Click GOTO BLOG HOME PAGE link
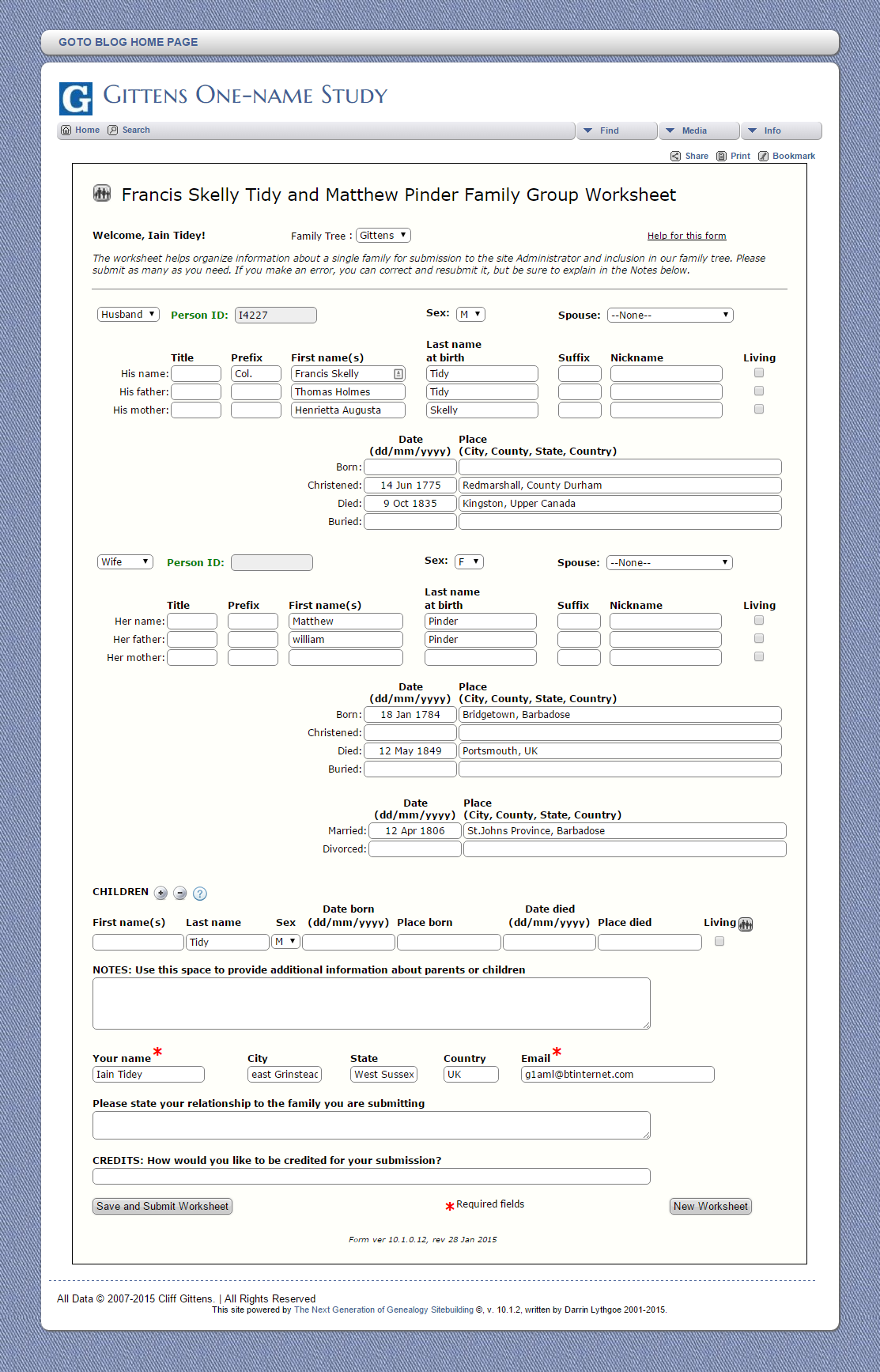Viewport: 880px width, 1372px height. click(x=128, y=42)
